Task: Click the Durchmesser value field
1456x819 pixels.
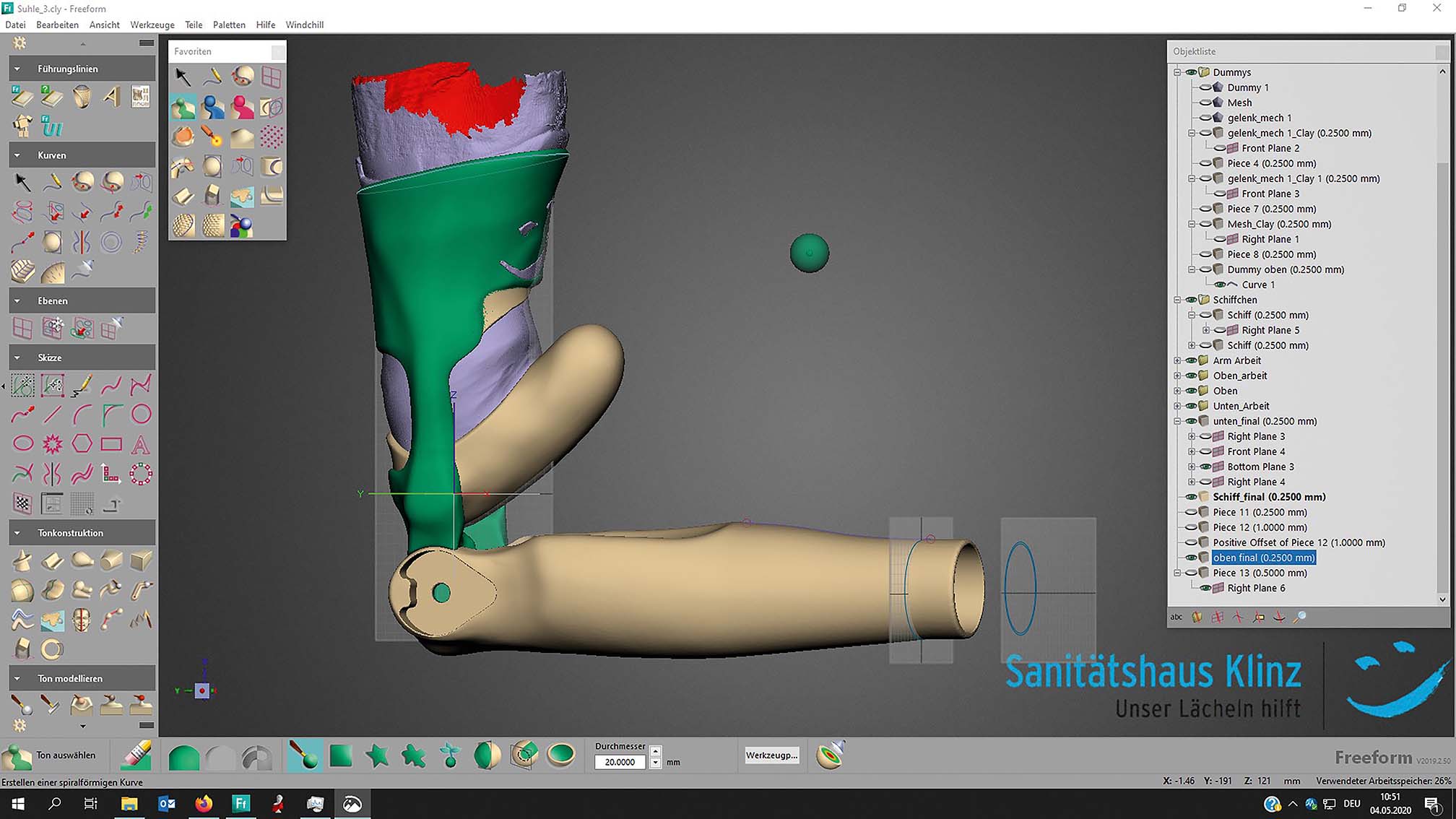Action: [620, 762]
